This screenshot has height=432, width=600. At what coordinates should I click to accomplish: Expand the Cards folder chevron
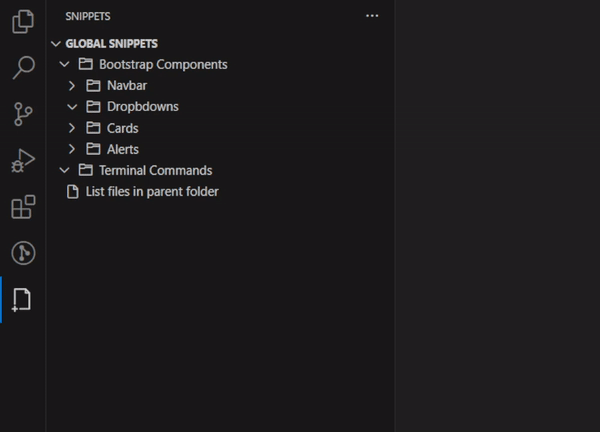coord(72,128)
